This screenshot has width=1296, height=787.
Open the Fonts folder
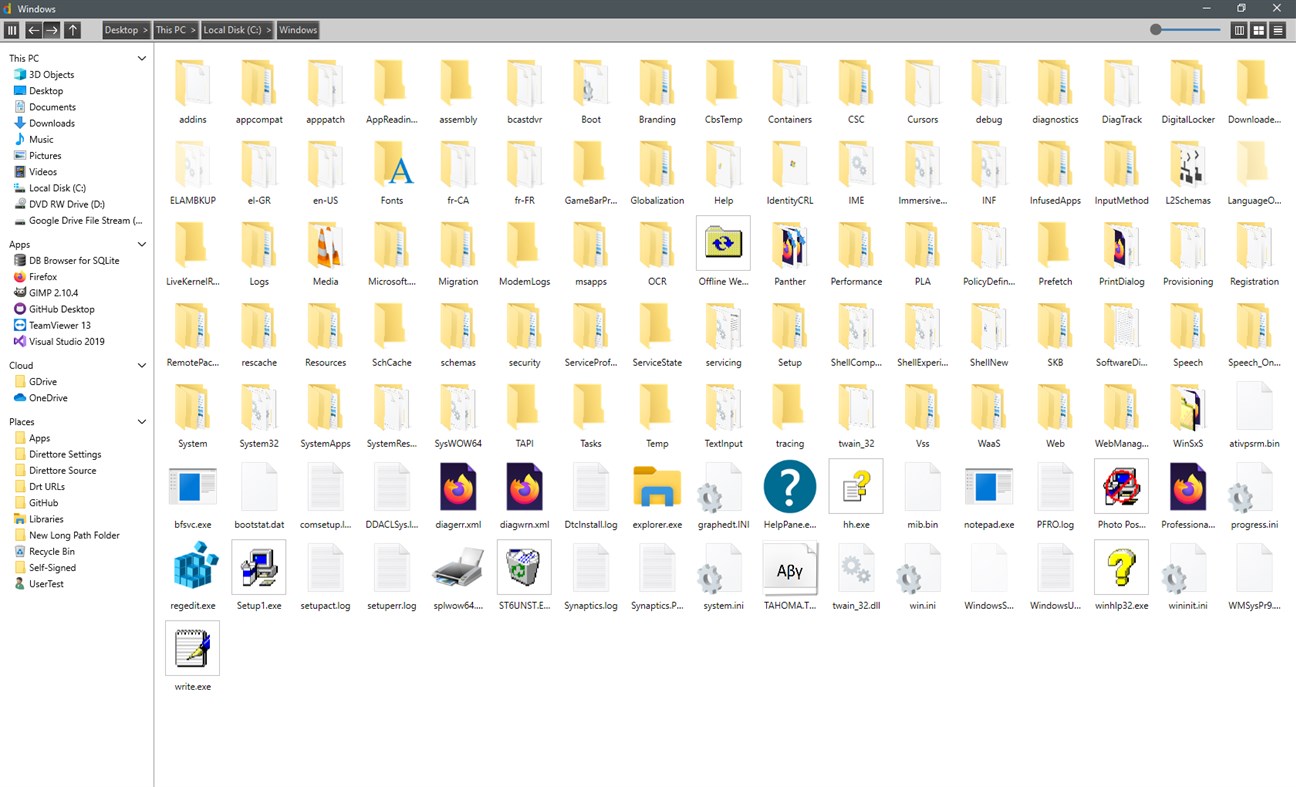(x=391, y=170)
